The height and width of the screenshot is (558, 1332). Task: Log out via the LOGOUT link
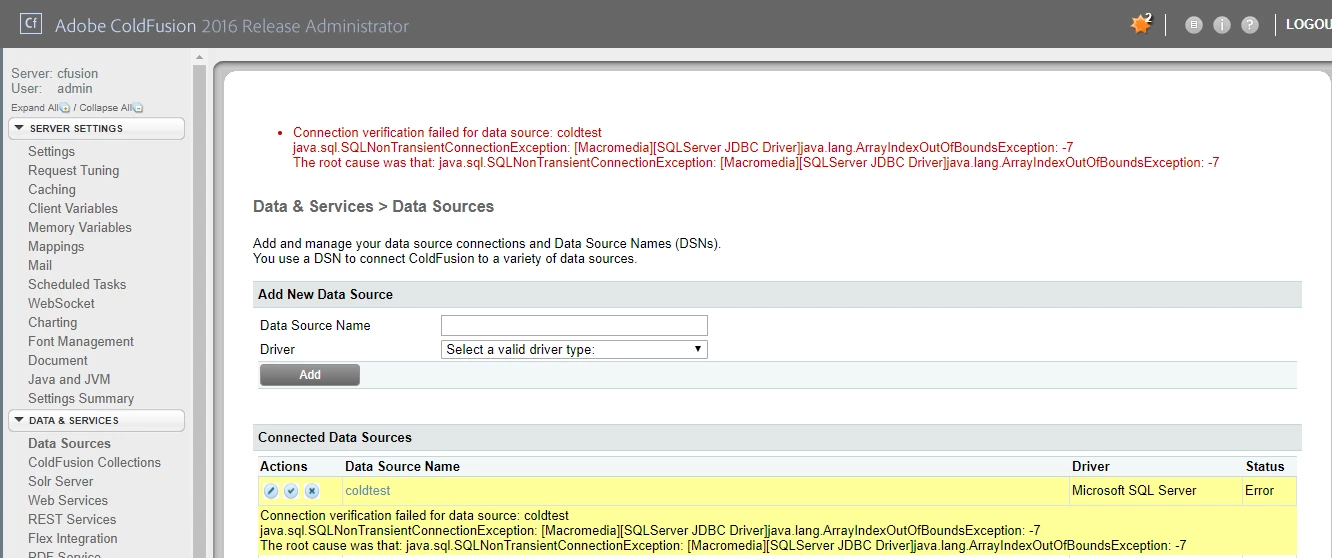point(1308,24)
